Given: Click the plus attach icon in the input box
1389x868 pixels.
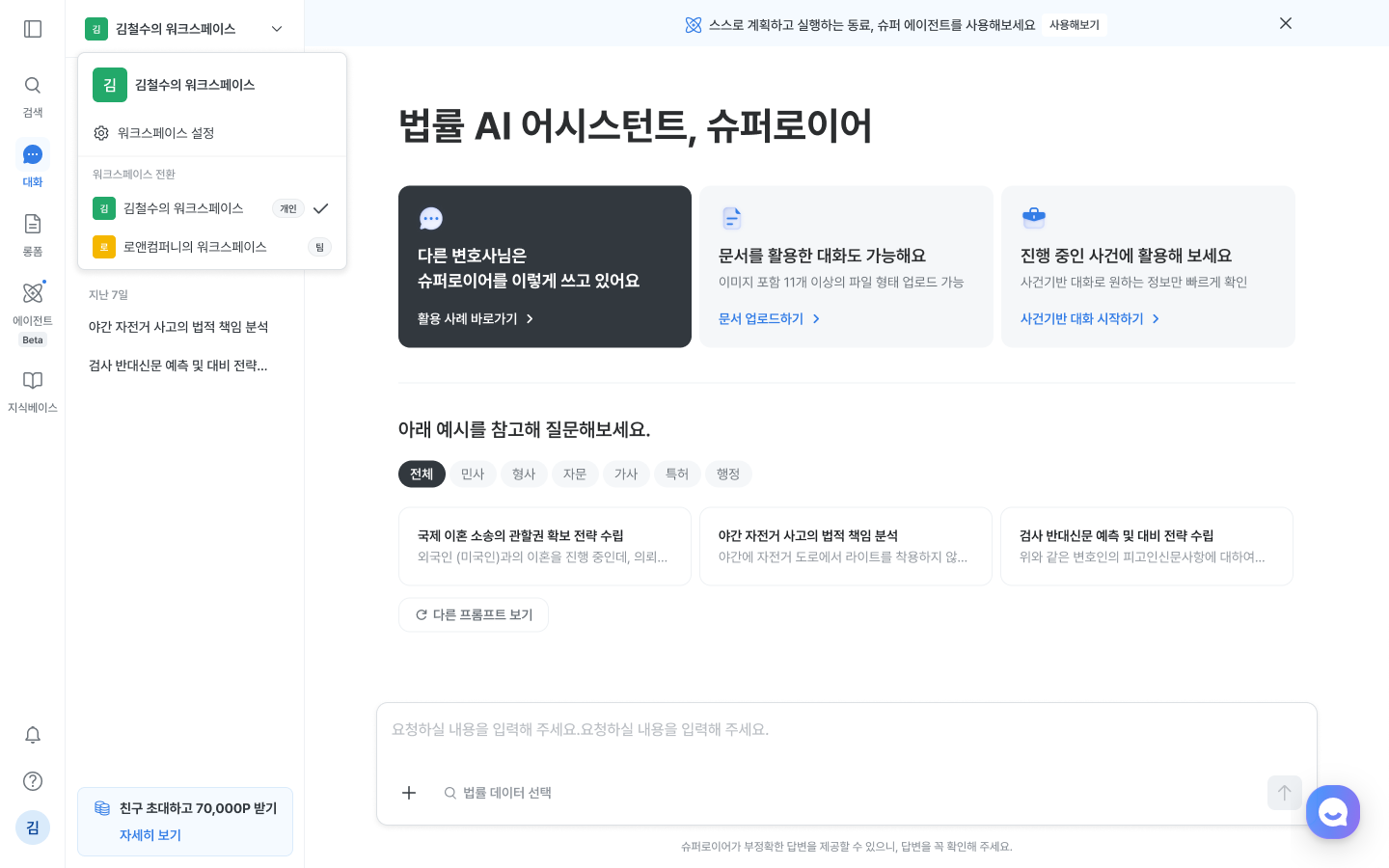Looking at the screenshot, I should click(x=409, y=793).
